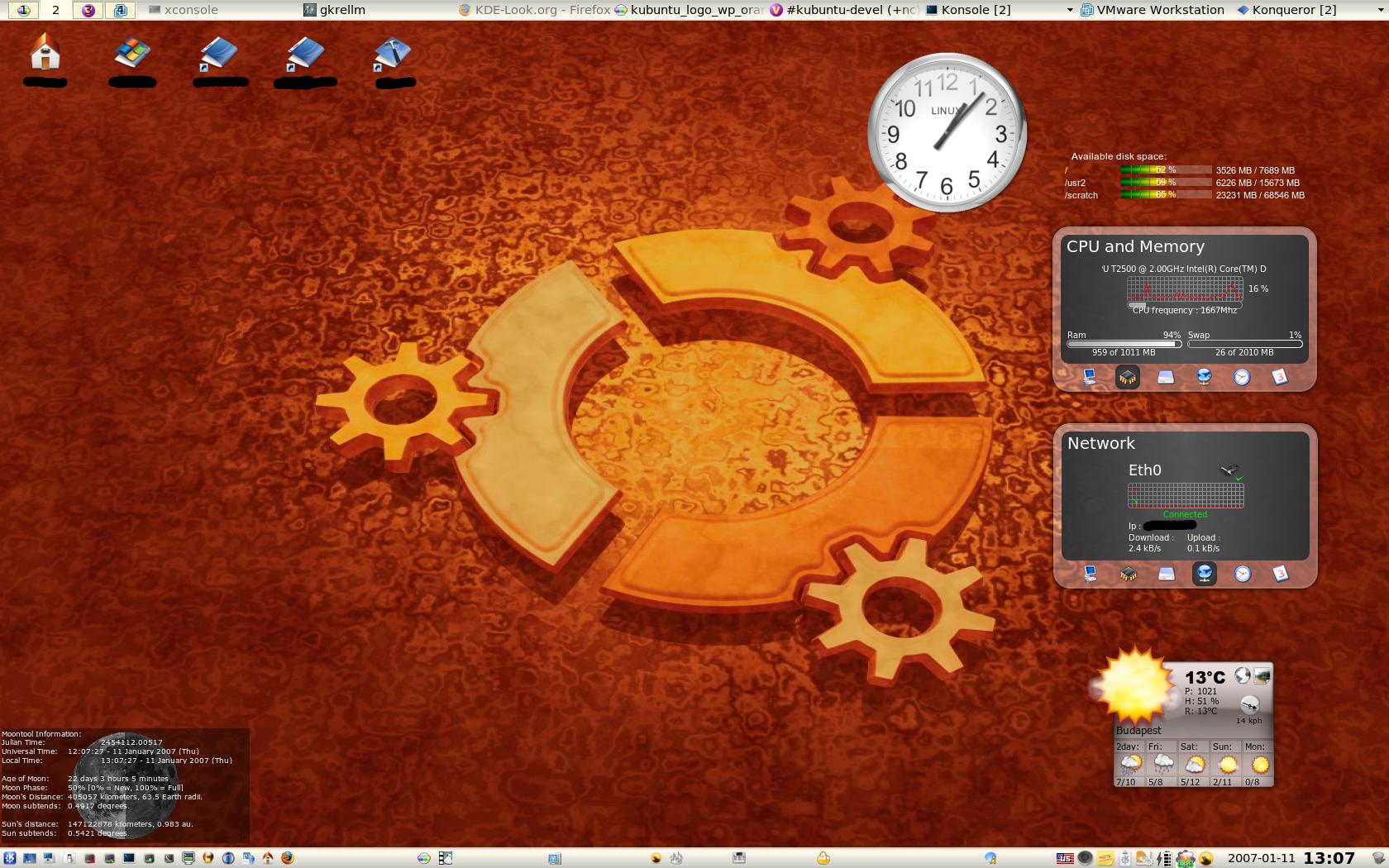This screenshot has width=1389, height=868.
Task: Click the green Connected status text
Action: [x=1185, y=514]
